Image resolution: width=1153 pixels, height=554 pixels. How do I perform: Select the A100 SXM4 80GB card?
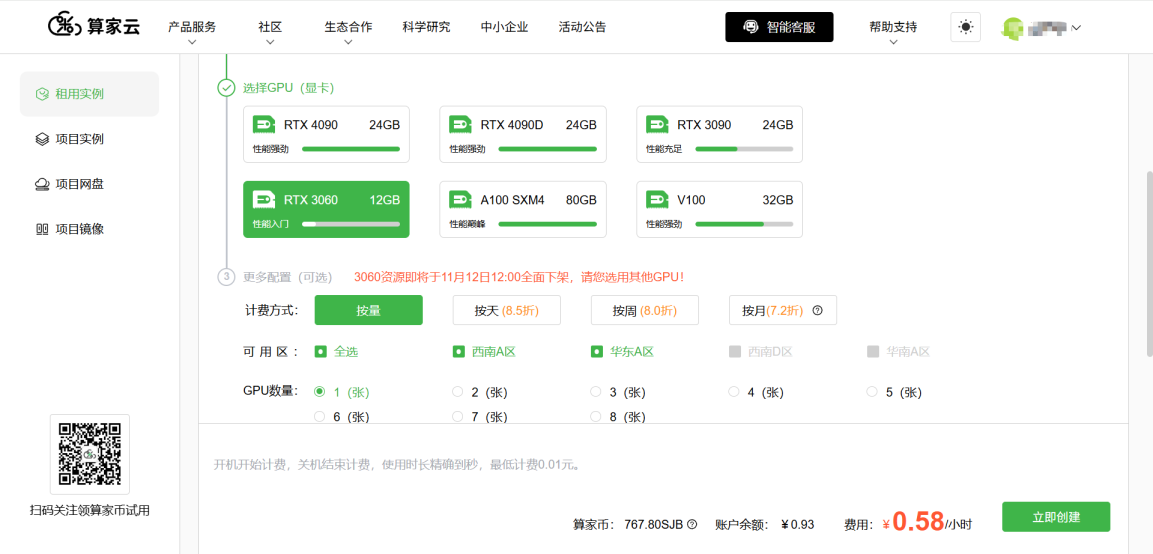523,209
